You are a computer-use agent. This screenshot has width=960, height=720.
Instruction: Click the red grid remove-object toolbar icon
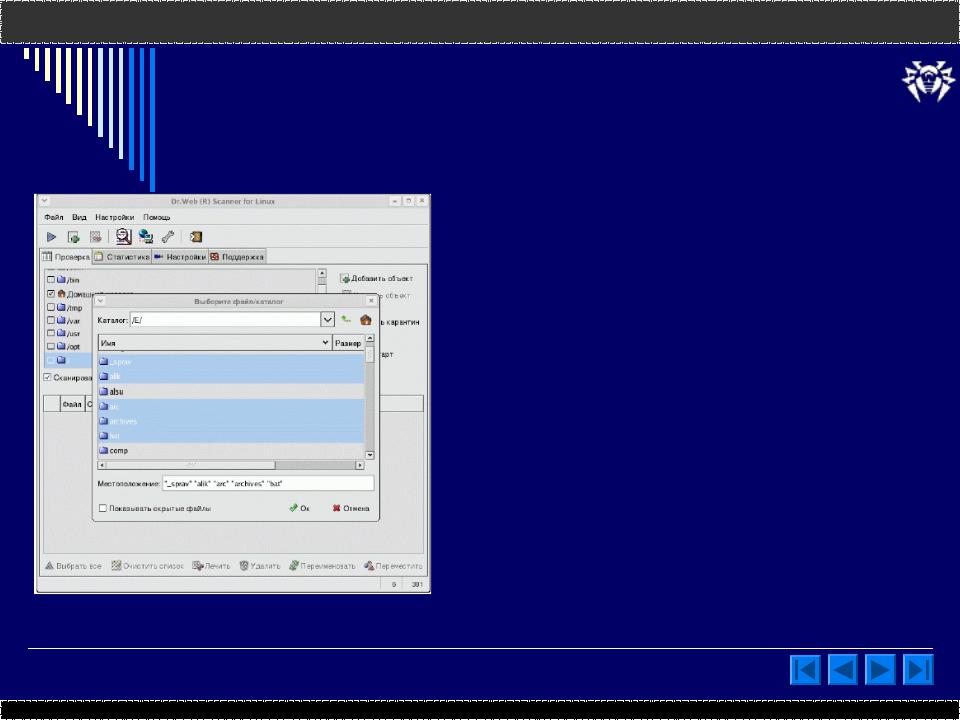click(96, 237)
